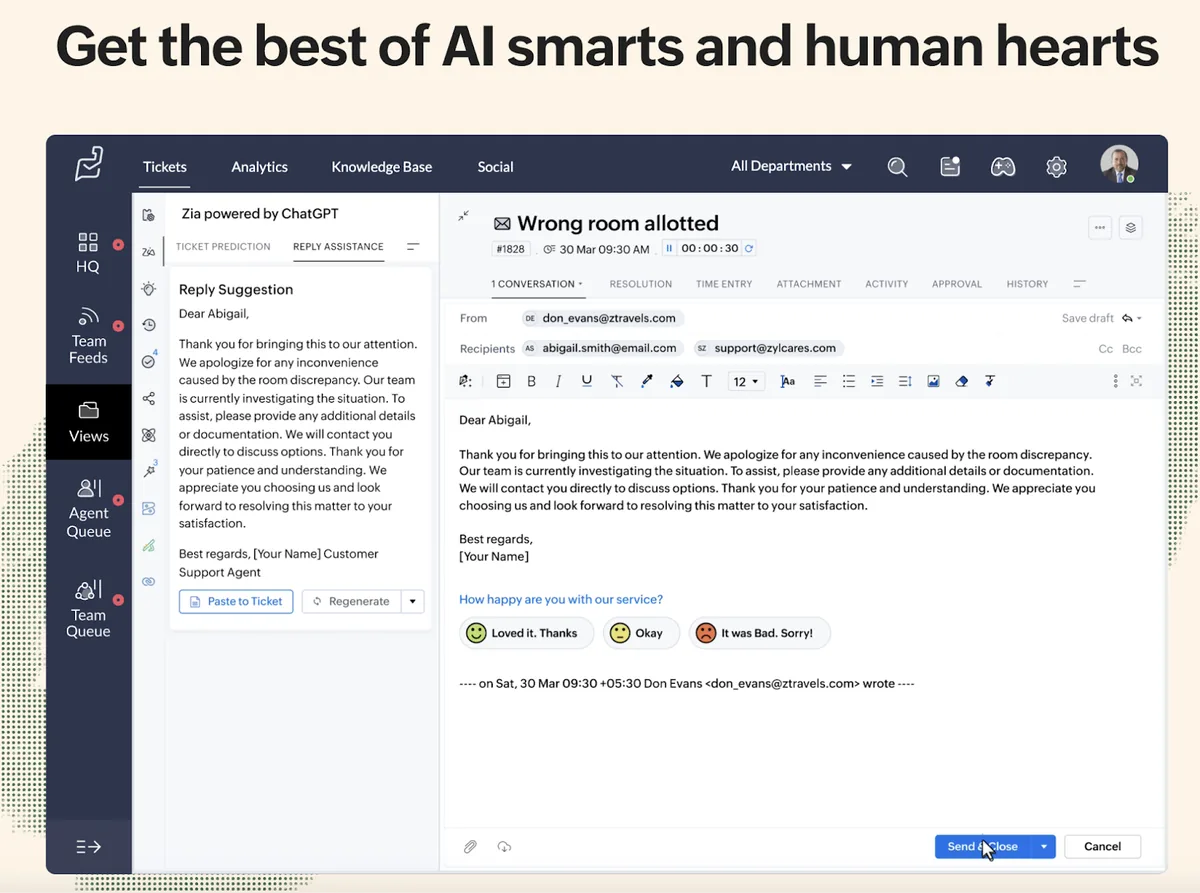The image size is (1200, 893).
Task: Click the Cancel button
Action: [x=1102, y=846]
